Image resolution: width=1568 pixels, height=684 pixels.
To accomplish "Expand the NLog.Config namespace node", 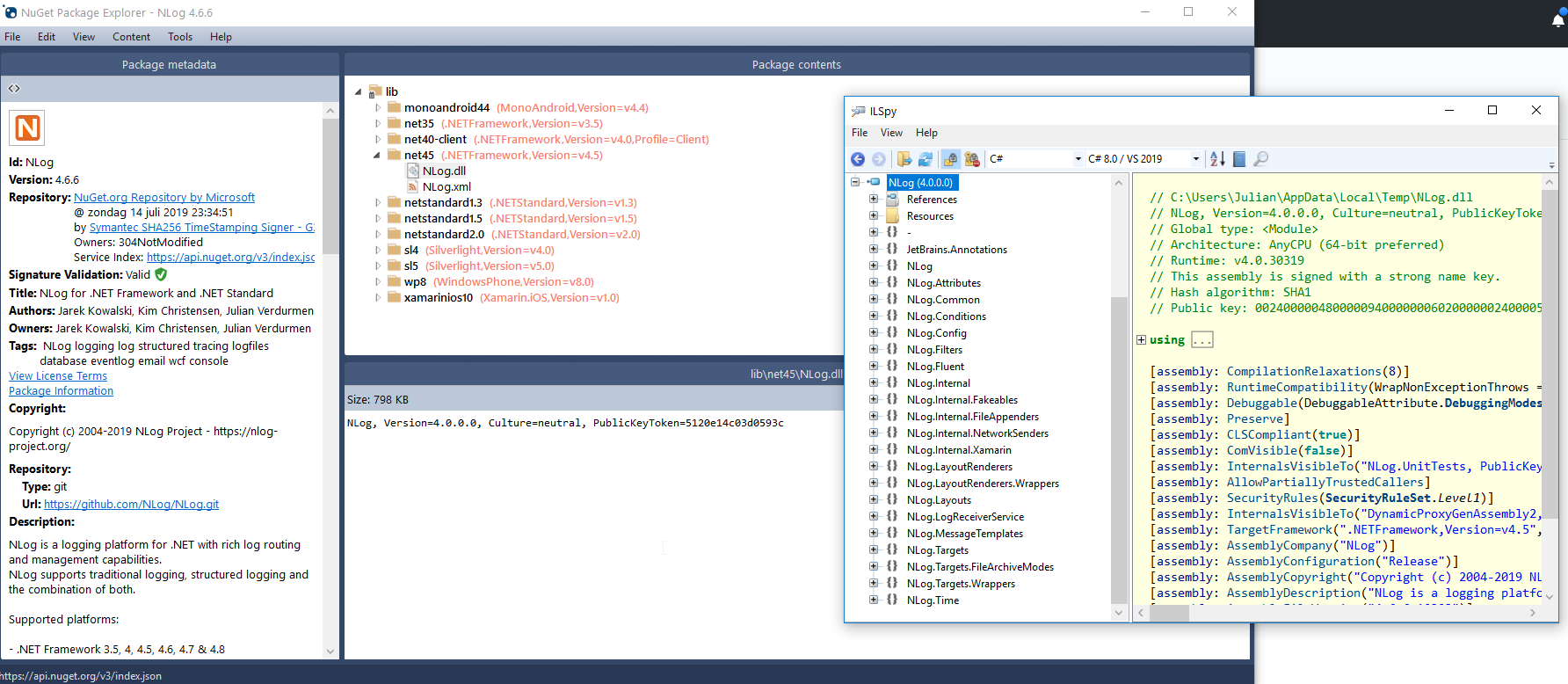I will coord(874,333).
